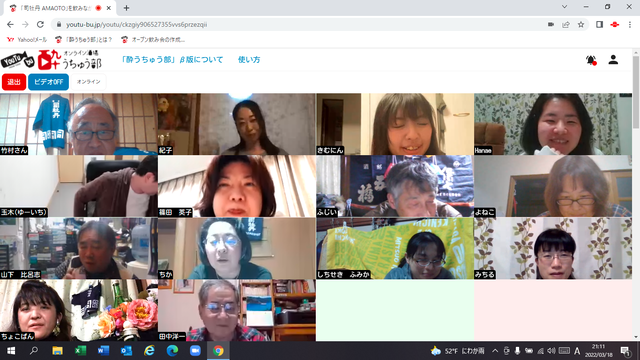Click the red profile icon in Chrome toolbar

[x=615, y=24]
